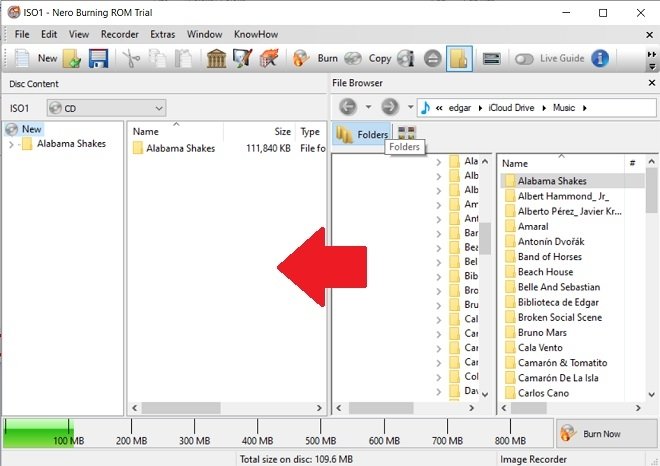
Task: Select Beach House folder
Action: (x=545, y=272)
